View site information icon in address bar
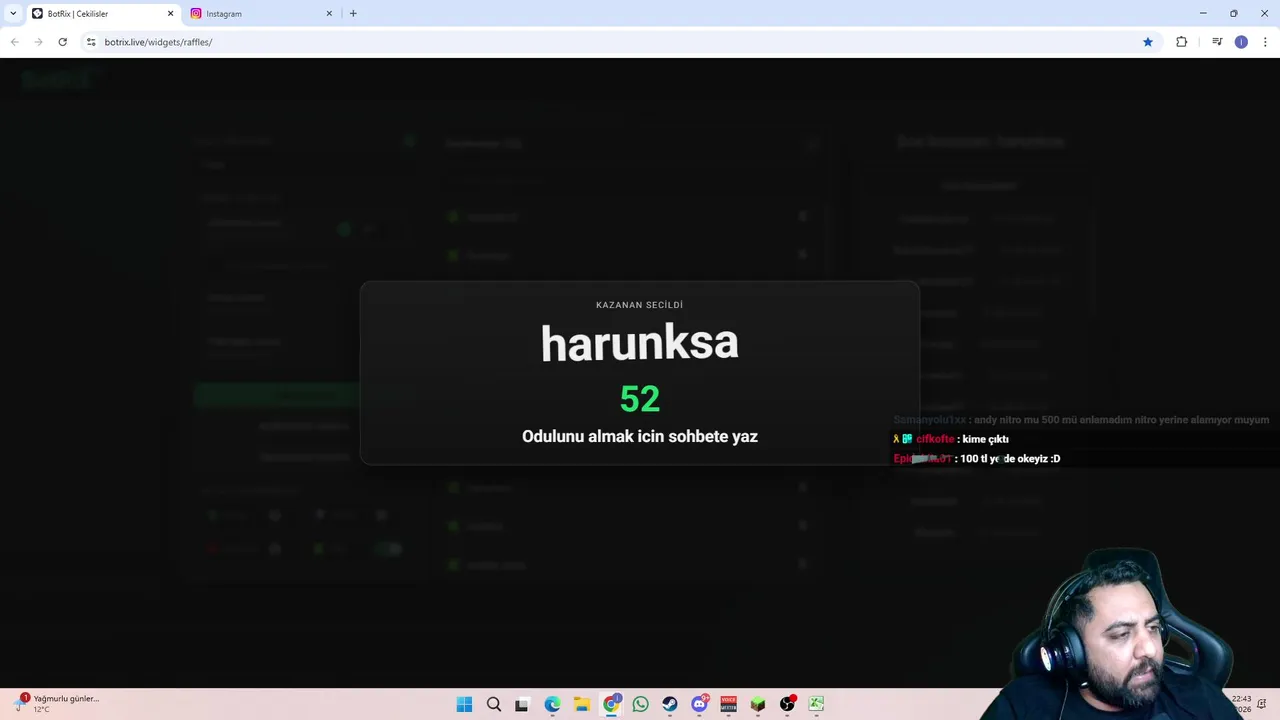 tap(91, 42)
